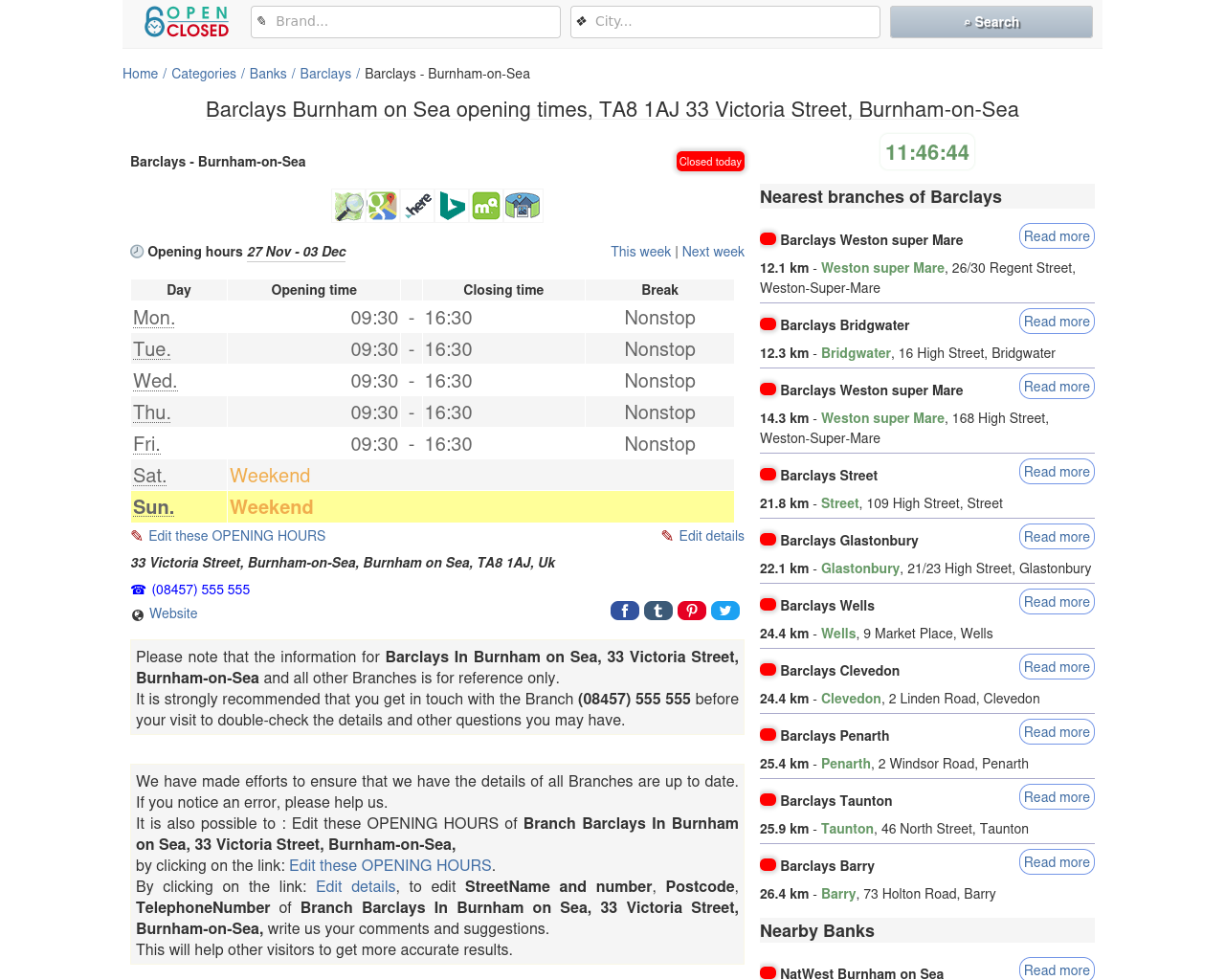The height and width of the screenshot is (980, 1225).
Task: Focus the Brand search field
Action: (406, 22)
